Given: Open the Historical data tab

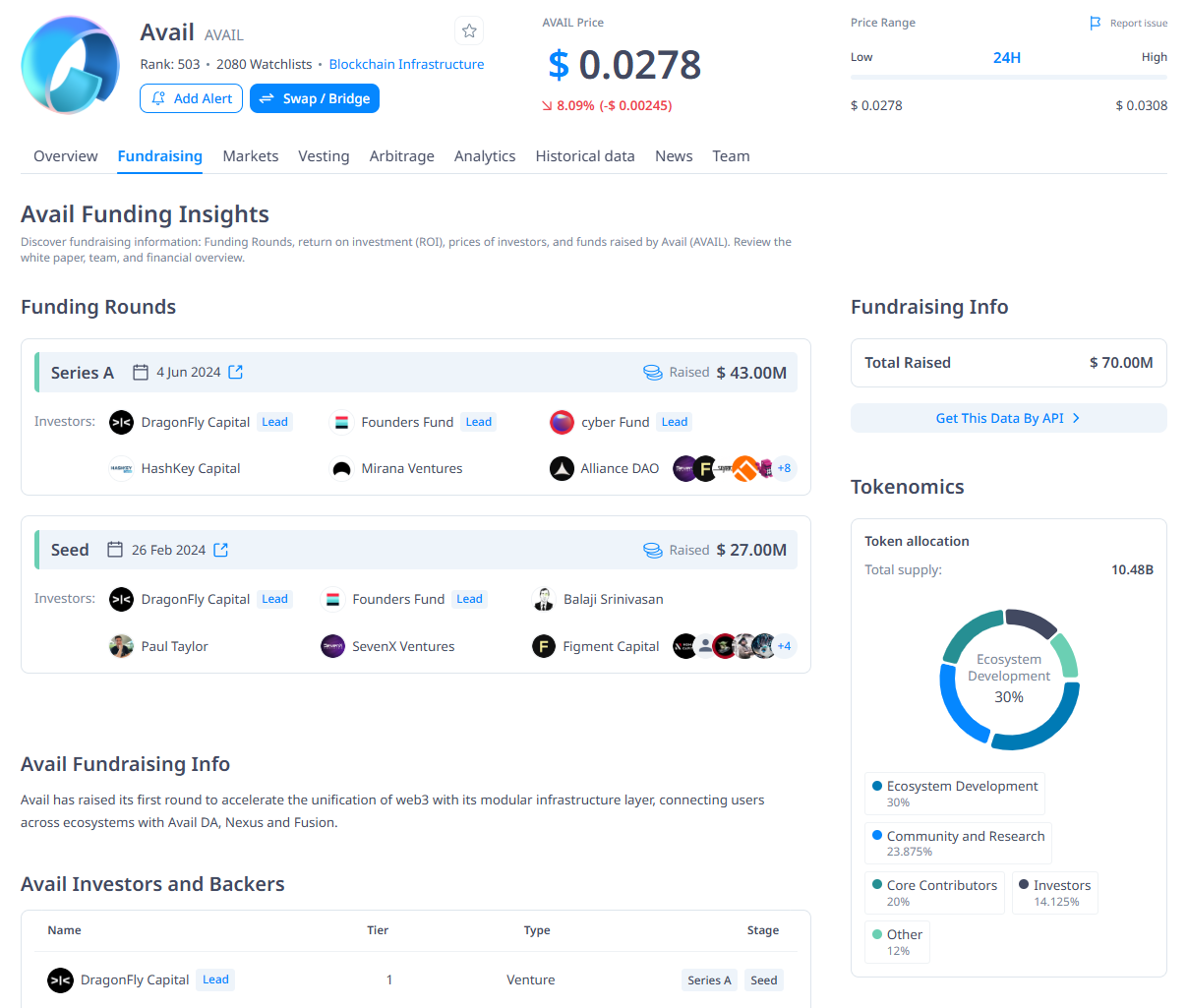Looking at the screenshot, I should [x=585, y=156].
